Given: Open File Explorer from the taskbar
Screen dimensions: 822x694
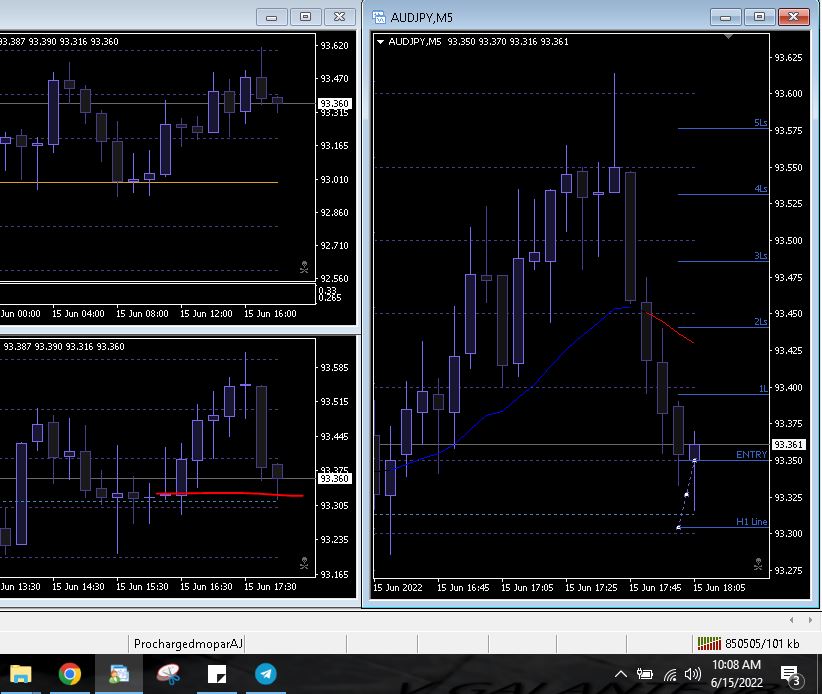Looking at the screenshot, I should pos(21,674).
